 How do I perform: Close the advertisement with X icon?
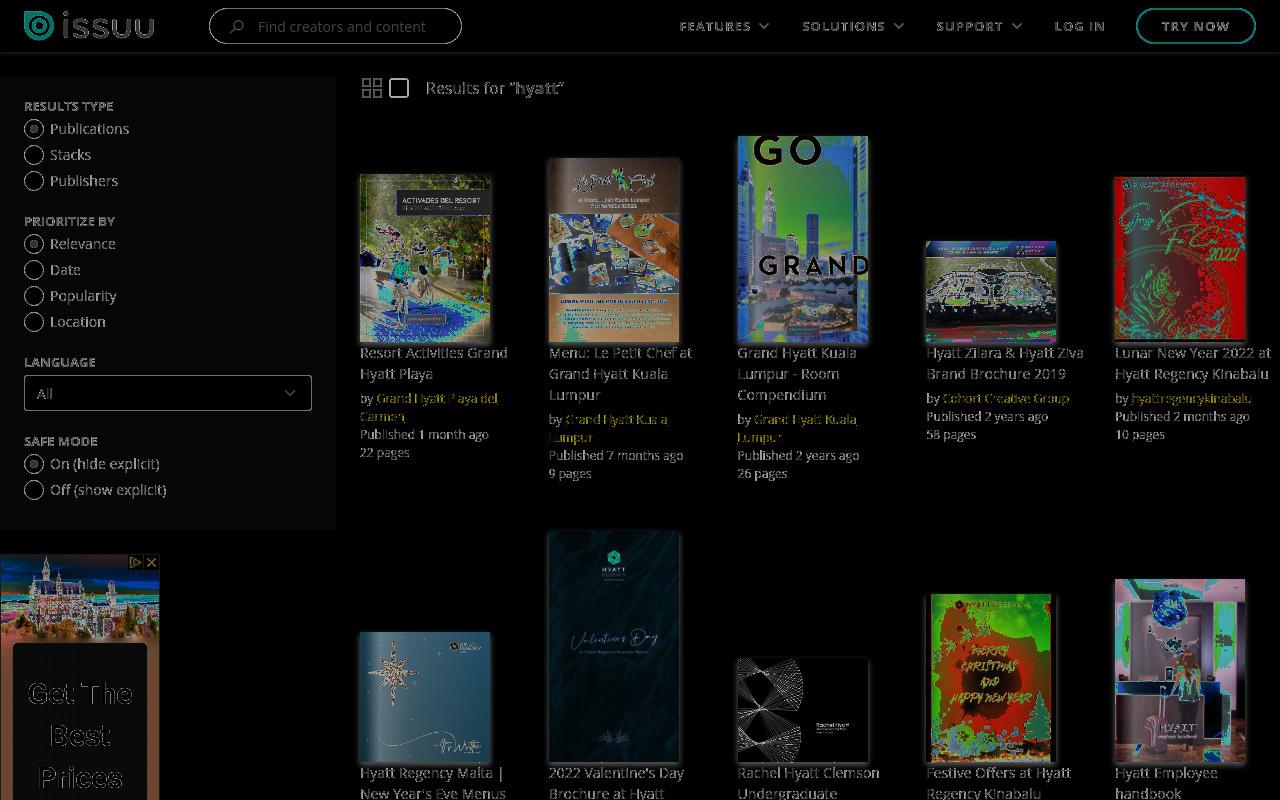(151, 563)
